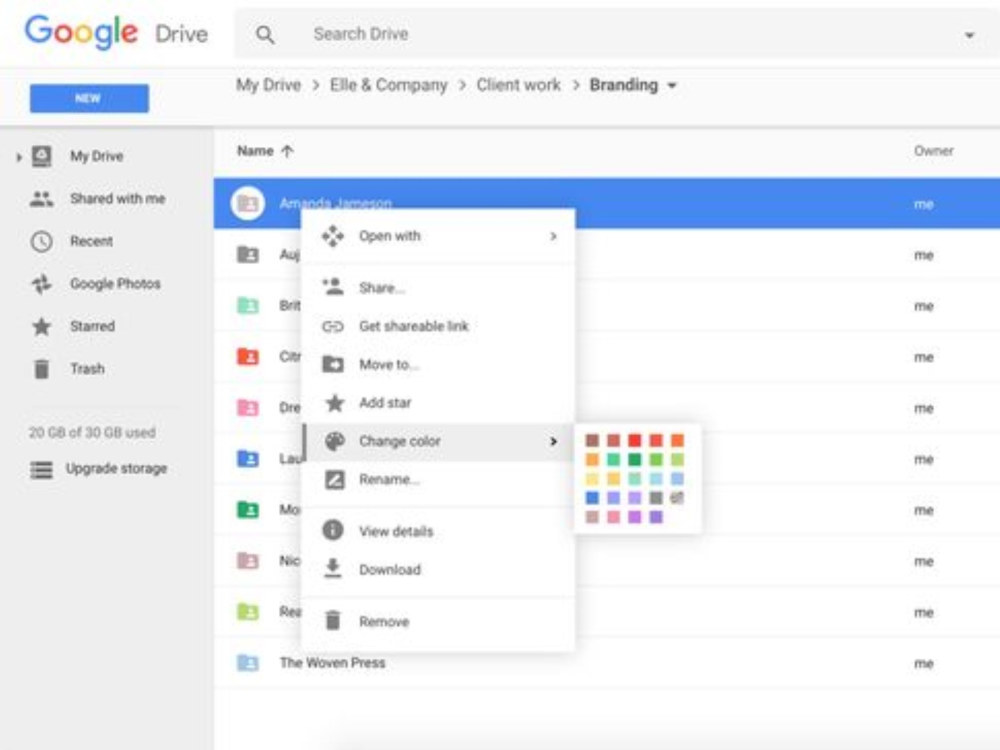The width and height of the screenshot is (1000, 750).
Task: Pick the gray color swatch
Action: click(656, 497)
